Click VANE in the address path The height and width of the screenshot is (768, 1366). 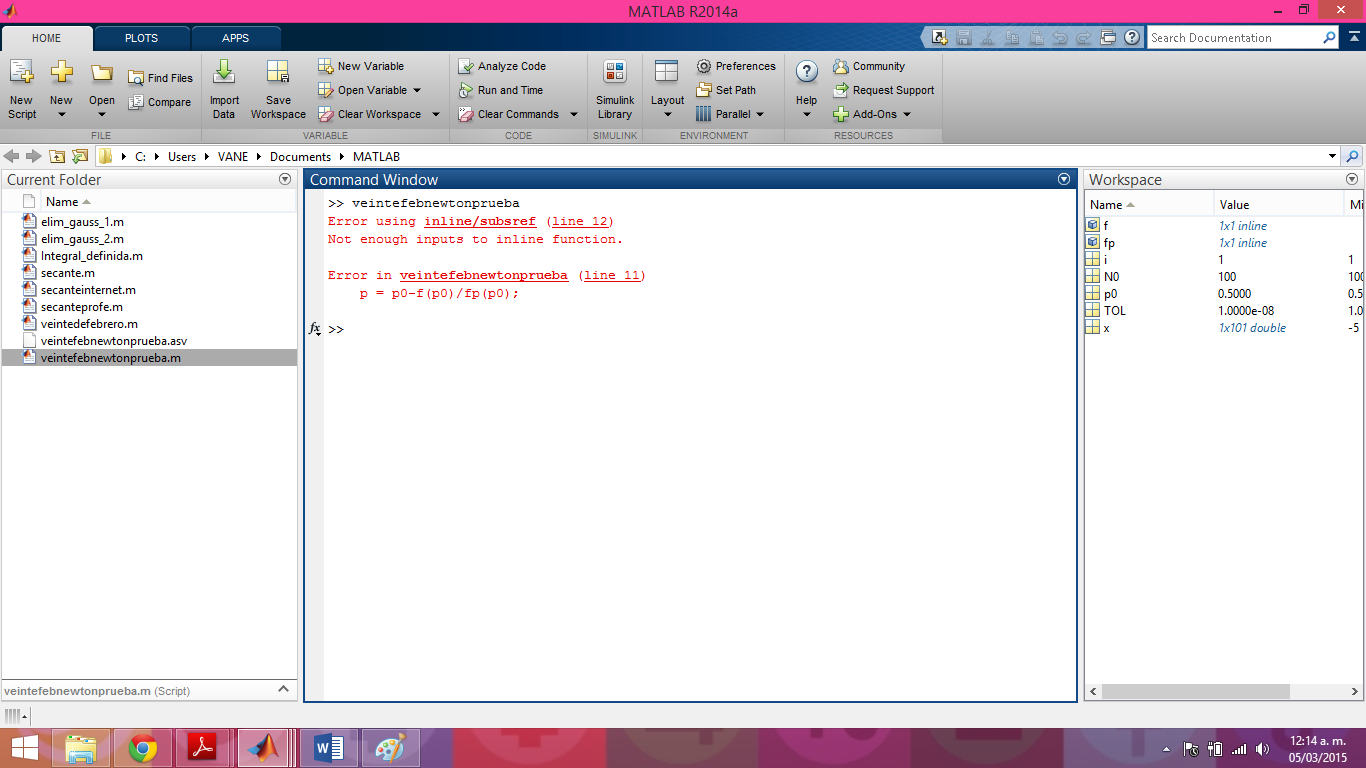[x=233, y=157]
